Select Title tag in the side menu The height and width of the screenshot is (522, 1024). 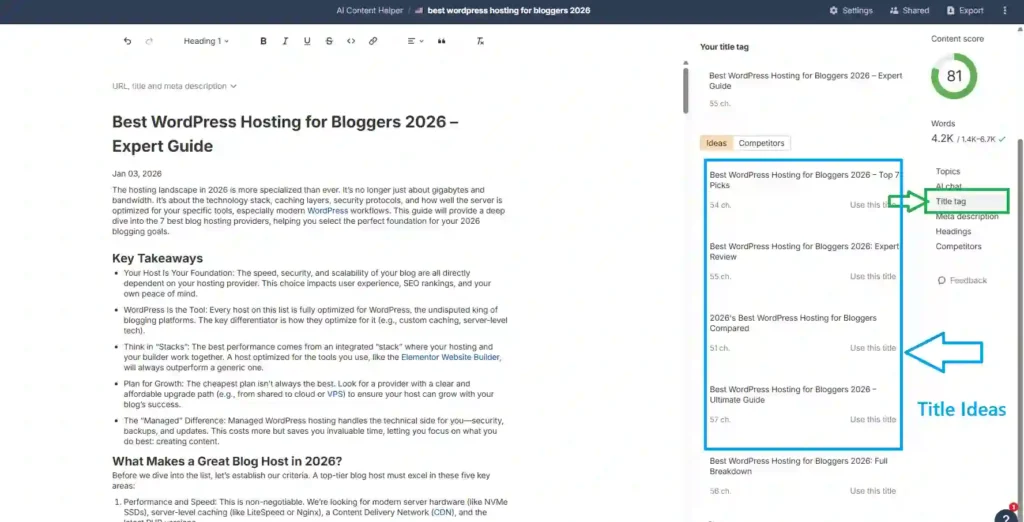click(x=950, y=201)
